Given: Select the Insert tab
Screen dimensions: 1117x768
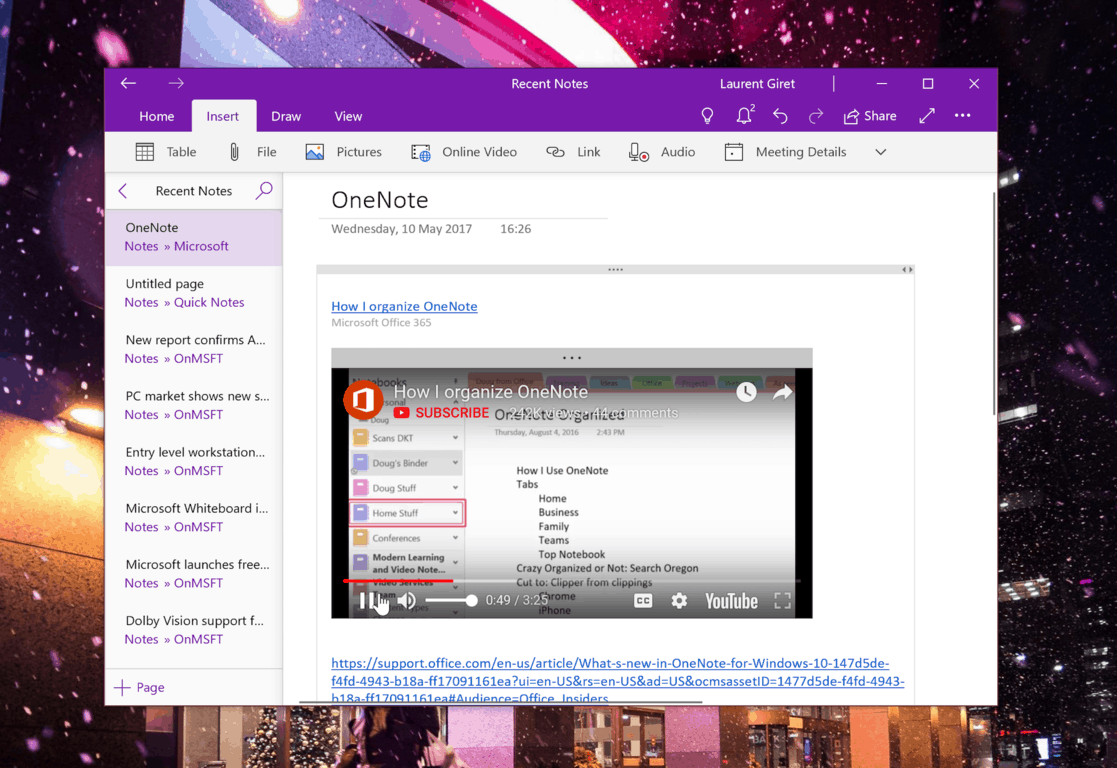Looking at the screenshot, I should pos(223,116).
